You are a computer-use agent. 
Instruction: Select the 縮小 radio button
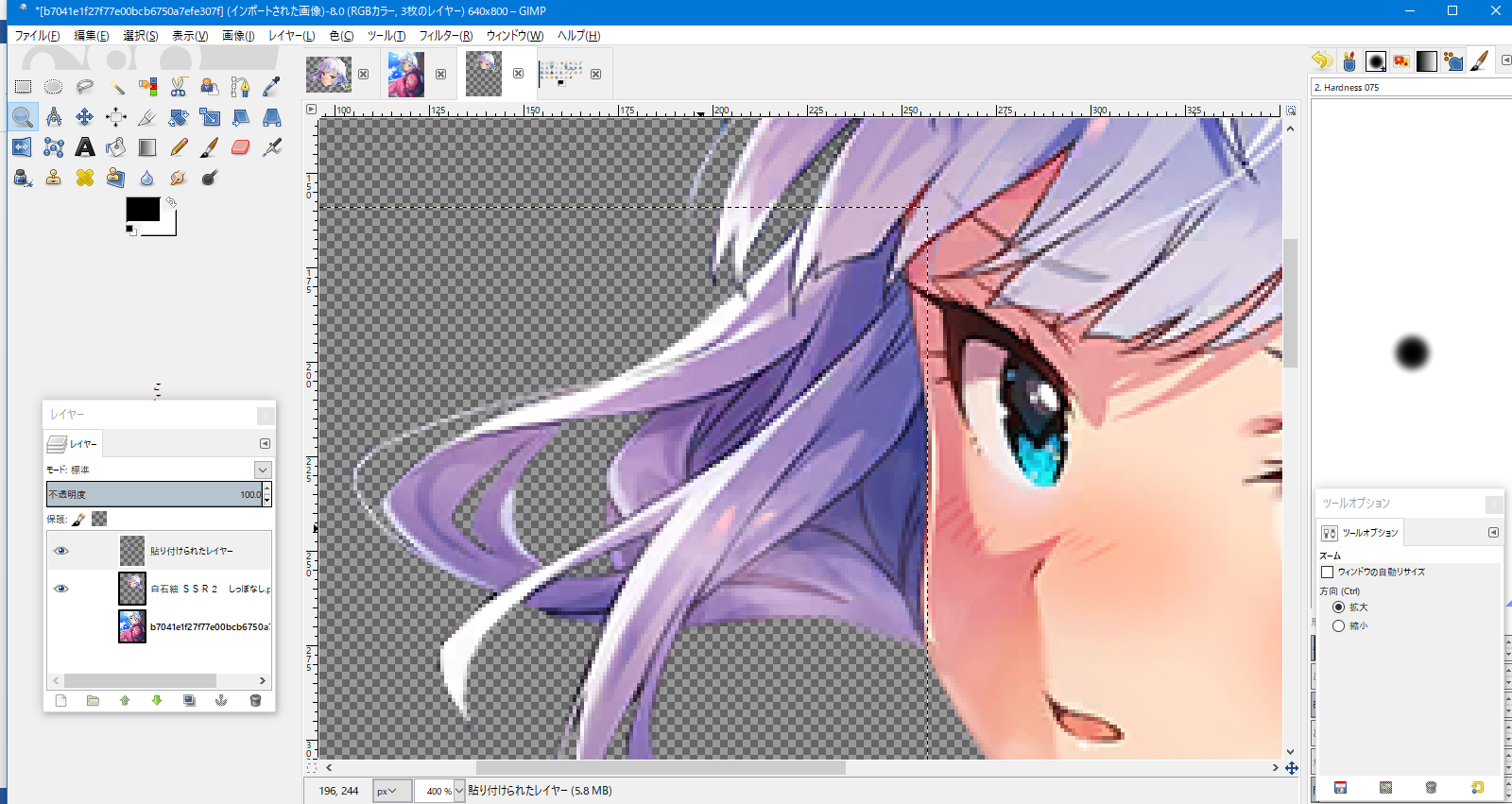pos(1338,625)
